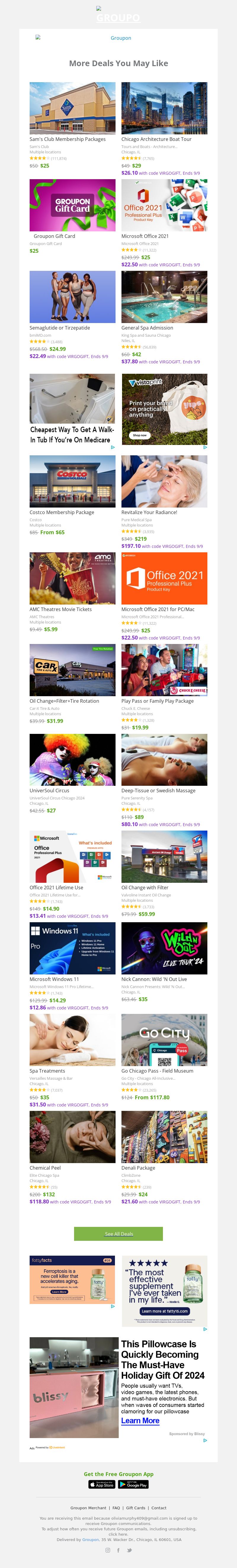Click the Groupon link in delivered-by text
This screenshot has width=237, height=1568.
pyautogui.click(x=91, y=1540)
